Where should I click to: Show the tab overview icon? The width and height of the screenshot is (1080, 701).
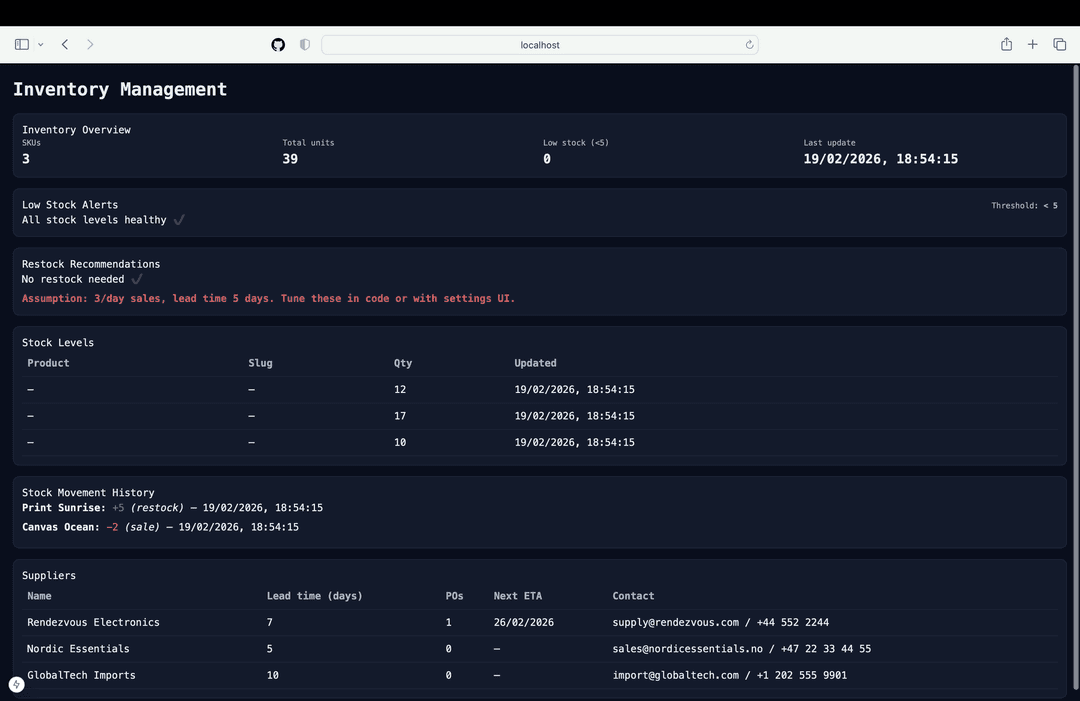point(1059,44)
